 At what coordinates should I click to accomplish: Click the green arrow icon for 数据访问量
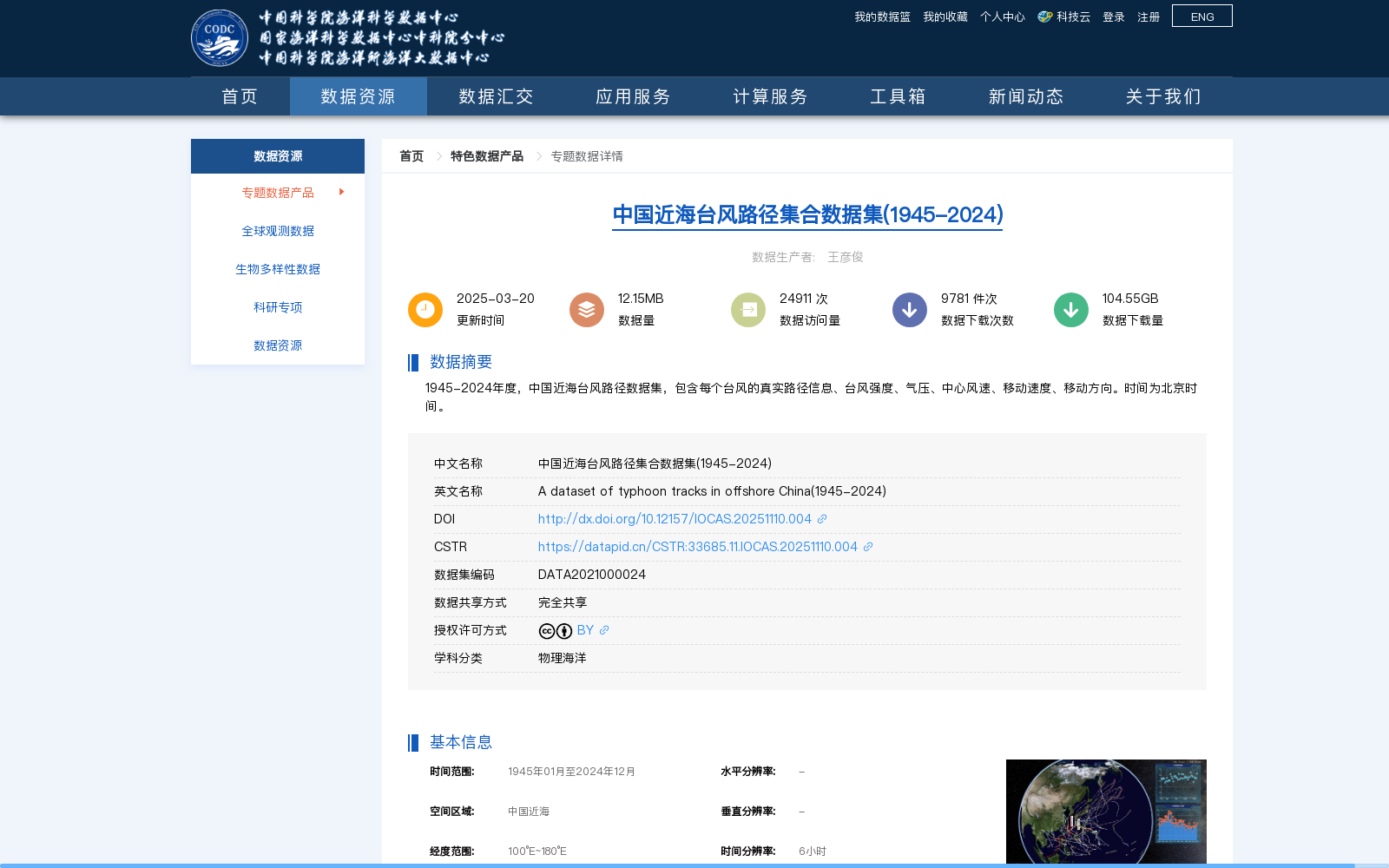[x=747, y=309]
